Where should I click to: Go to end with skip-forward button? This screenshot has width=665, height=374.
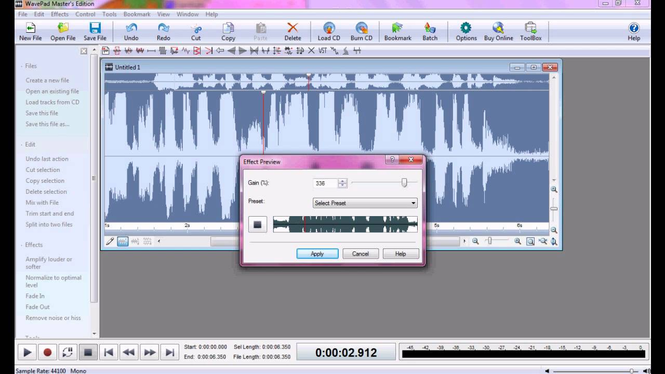(170, 352)
